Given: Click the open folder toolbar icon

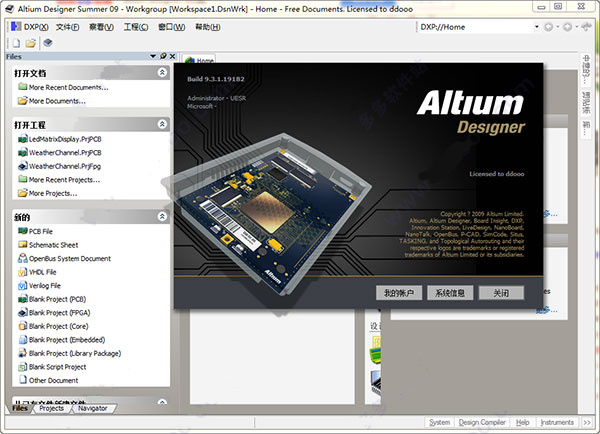Looking at the screenshot, I should [31, 43].
